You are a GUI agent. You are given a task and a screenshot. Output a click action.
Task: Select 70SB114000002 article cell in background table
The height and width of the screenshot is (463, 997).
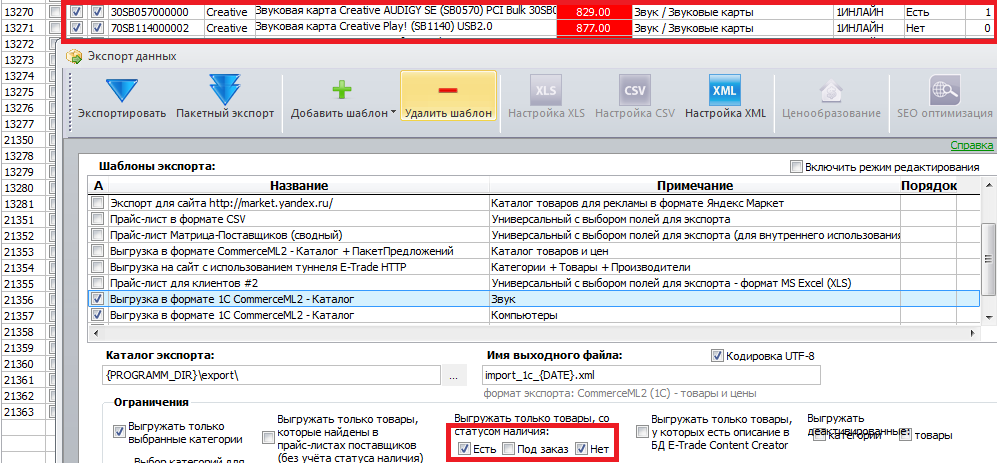[155, 28]
